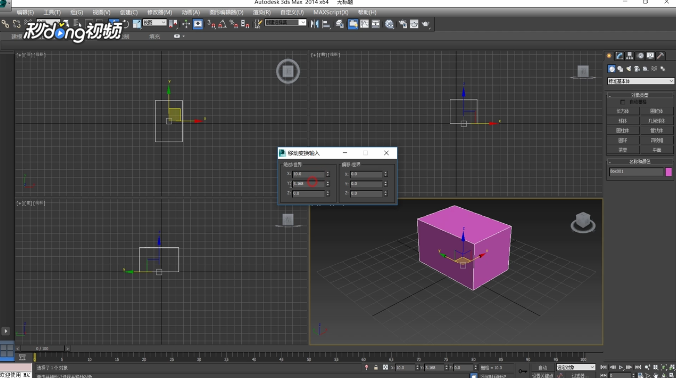Viewport: 676px width, 378px height.
Task: Click Render Production teapot icon
Action: coord(426,24)
